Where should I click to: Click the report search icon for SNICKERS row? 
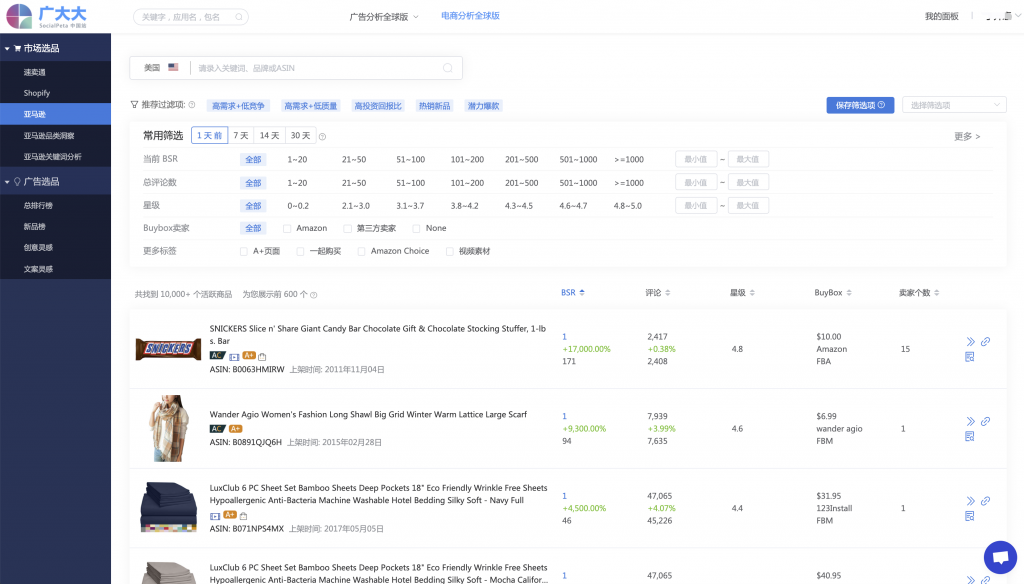click(x=970, y=357)
